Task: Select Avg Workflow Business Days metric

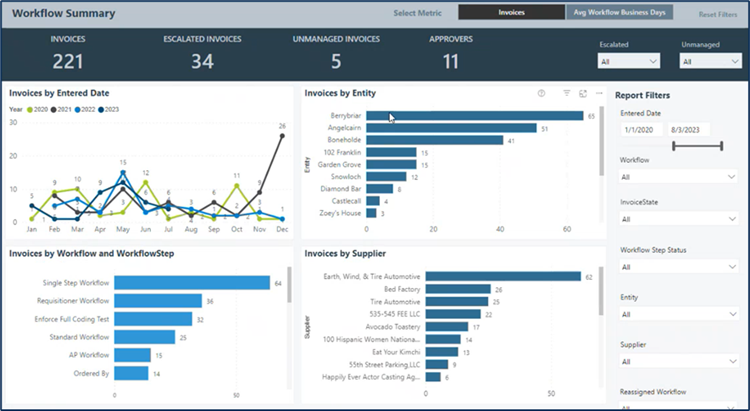Action: coord(619,12)
